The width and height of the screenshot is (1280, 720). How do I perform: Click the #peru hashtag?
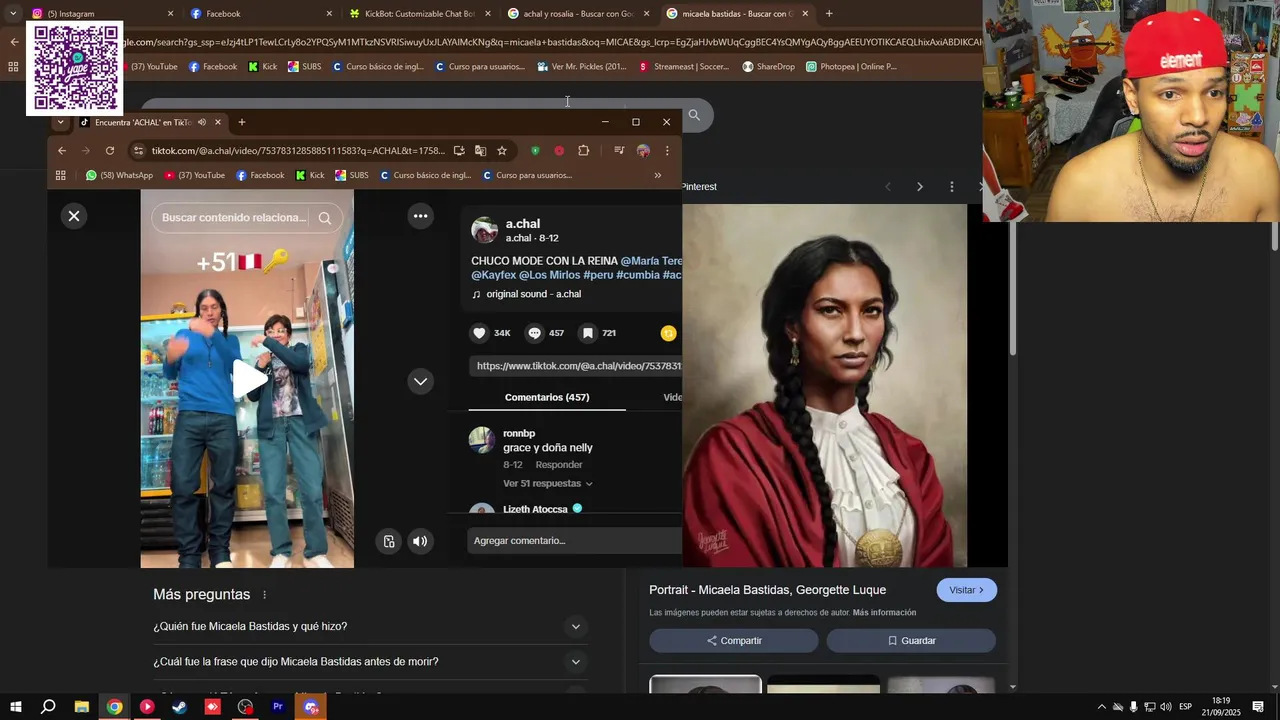tap(598, 275)
